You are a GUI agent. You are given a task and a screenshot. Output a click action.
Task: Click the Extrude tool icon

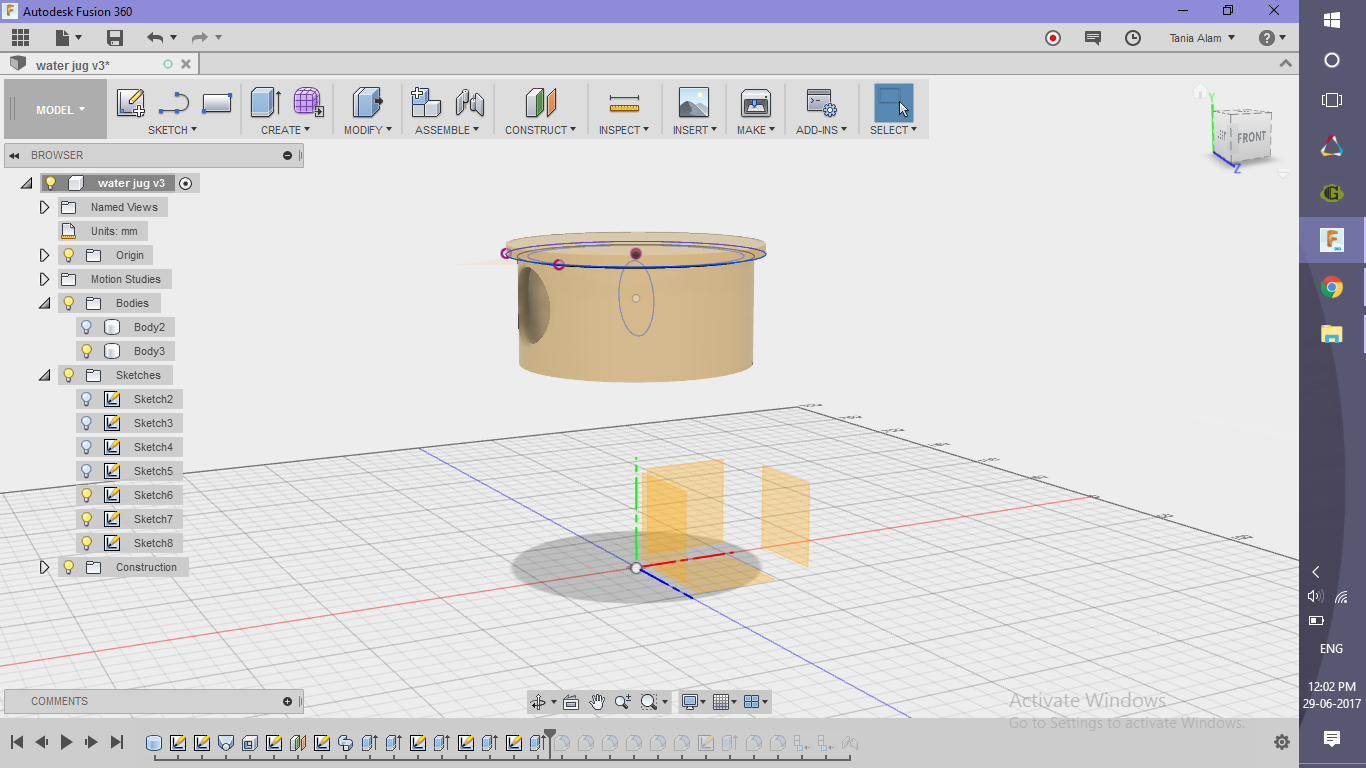tap(265, 103)
